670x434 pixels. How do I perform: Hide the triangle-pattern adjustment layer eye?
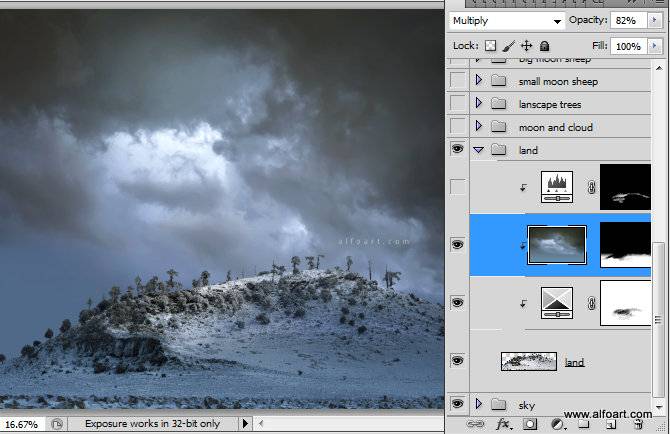click(457, 303)
